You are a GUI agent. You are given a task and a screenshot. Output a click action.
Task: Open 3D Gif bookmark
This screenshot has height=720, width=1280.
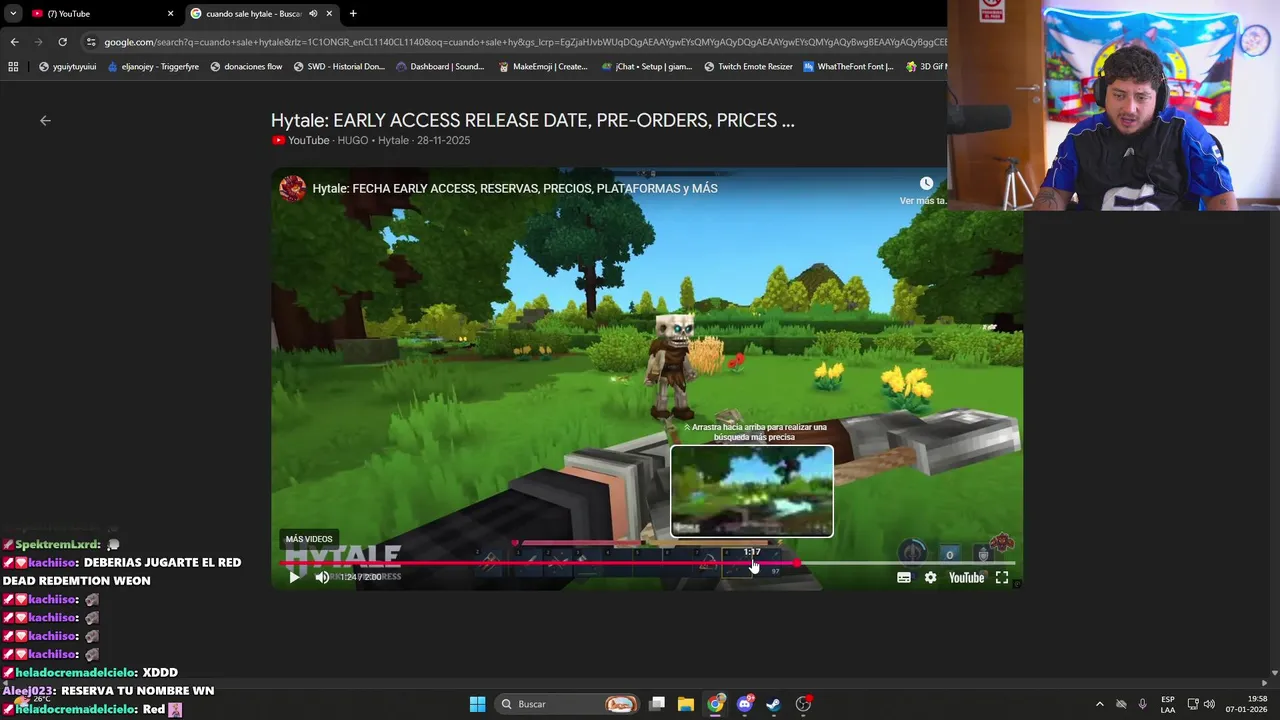tap(925, 67)
